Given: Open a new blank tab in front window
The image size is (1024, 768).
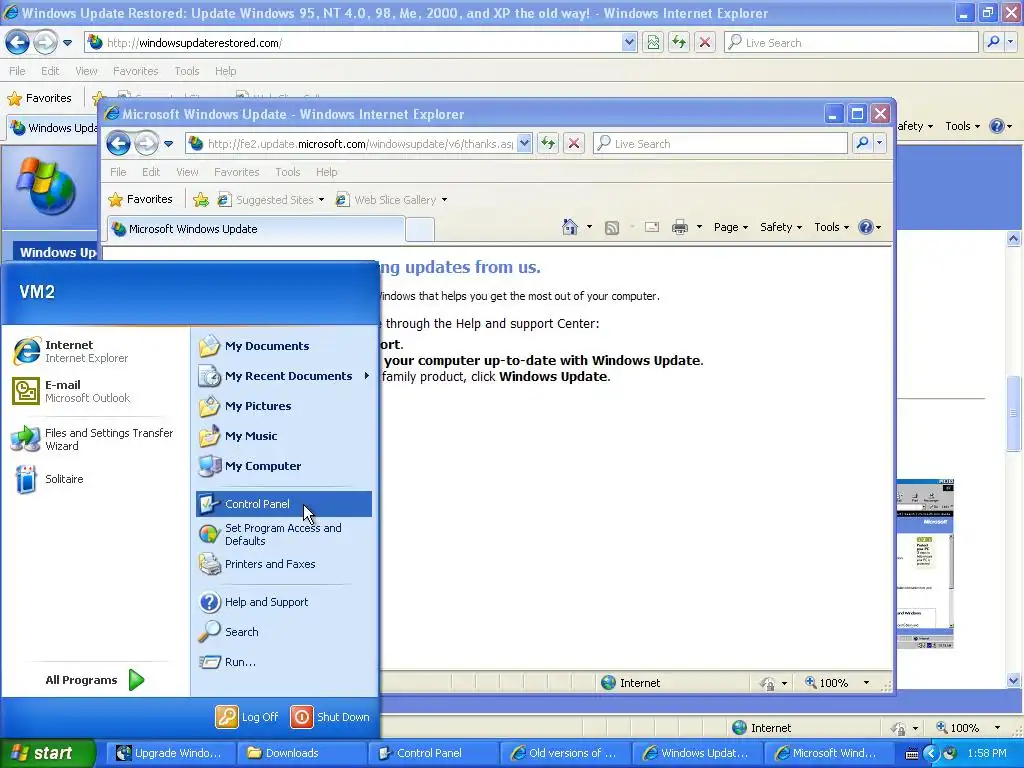Looking at the screenshot, I should pyautogui.click(x=420, y=230).
